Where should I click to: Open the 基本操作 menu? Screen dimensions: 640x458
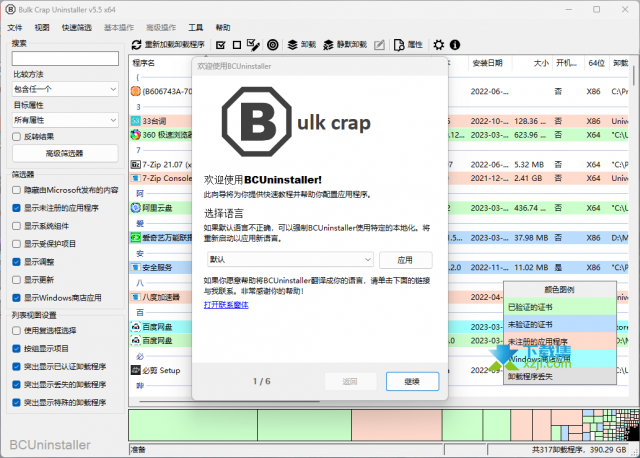coord(119,27)
